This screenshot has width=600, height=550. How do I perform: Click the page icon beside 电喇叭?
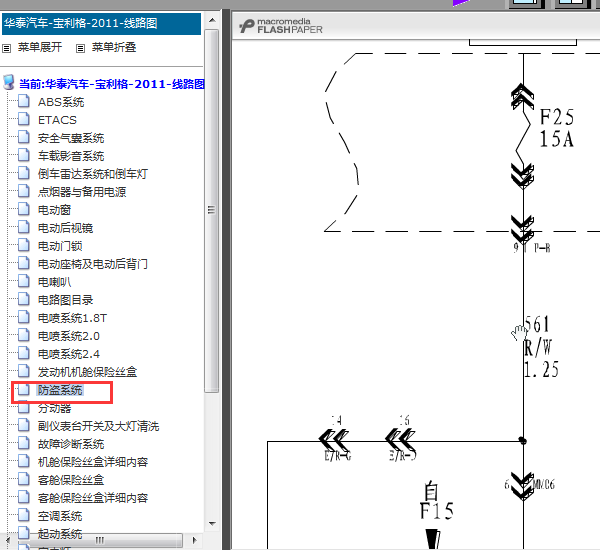pyautogui.click(x=24, y=281)
